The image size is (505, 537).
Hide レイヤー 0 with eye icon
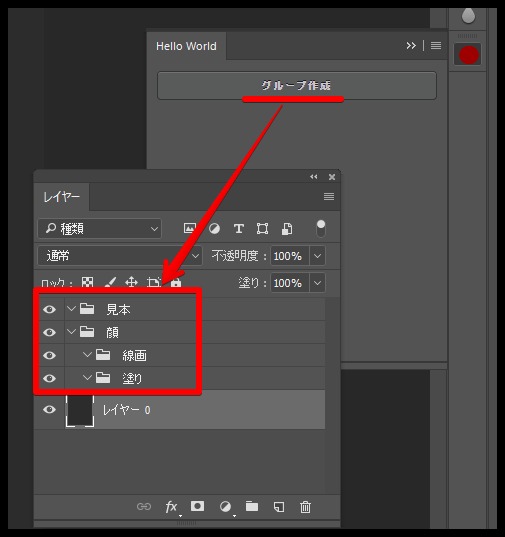coord(49,410)
